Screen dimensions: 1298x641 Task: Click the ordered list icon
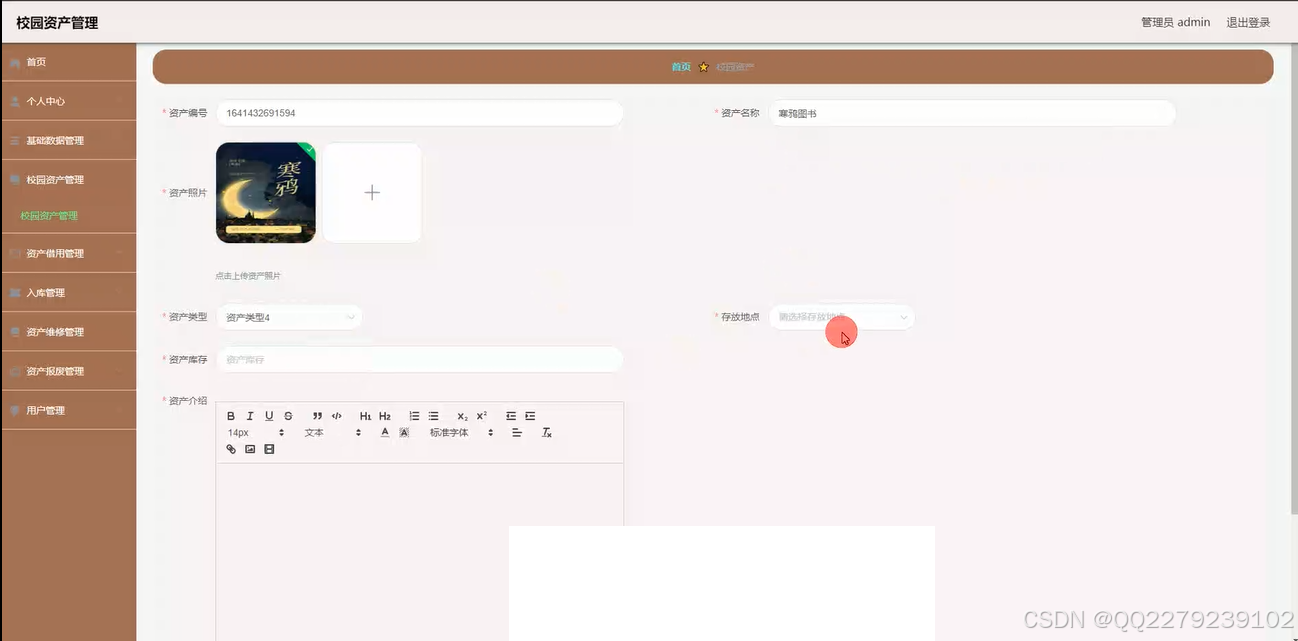(413, 415)
